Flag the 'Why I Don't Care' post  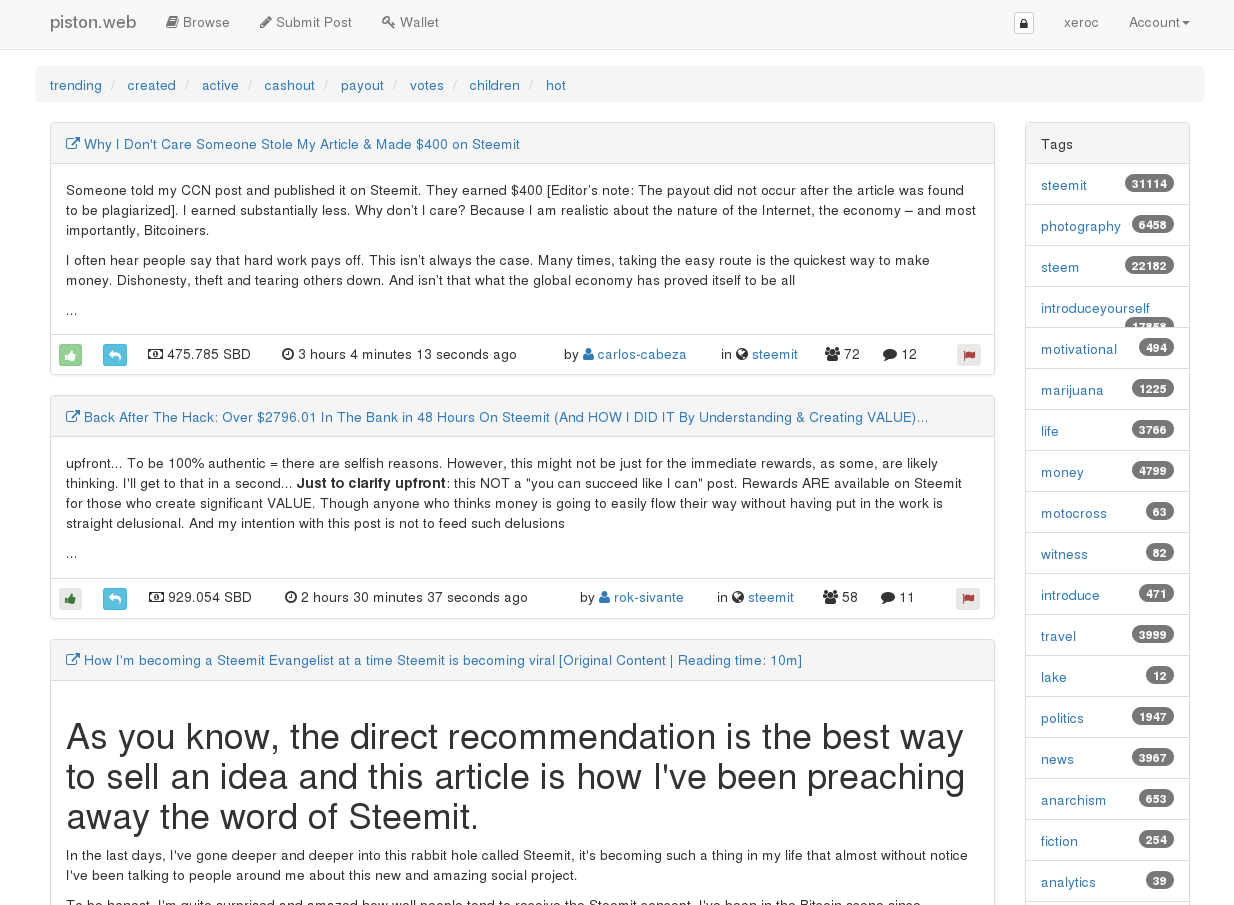click(968, 355)
